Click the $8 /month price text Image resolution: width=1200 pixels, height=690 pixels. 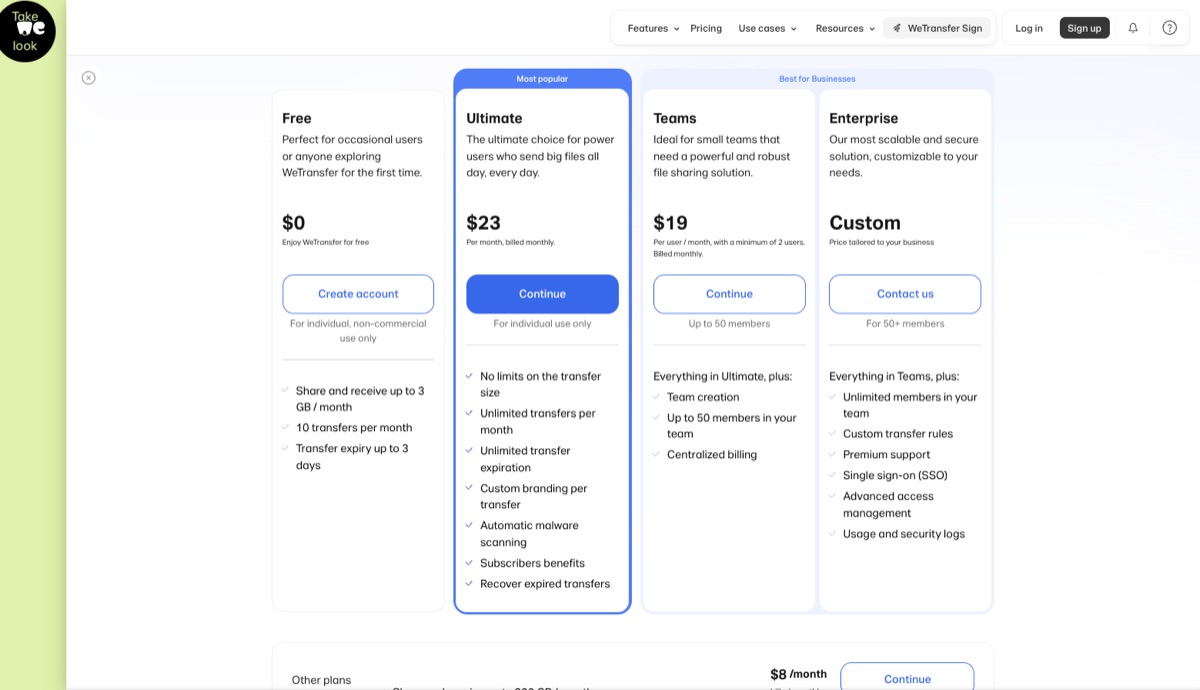click(798, 674)
